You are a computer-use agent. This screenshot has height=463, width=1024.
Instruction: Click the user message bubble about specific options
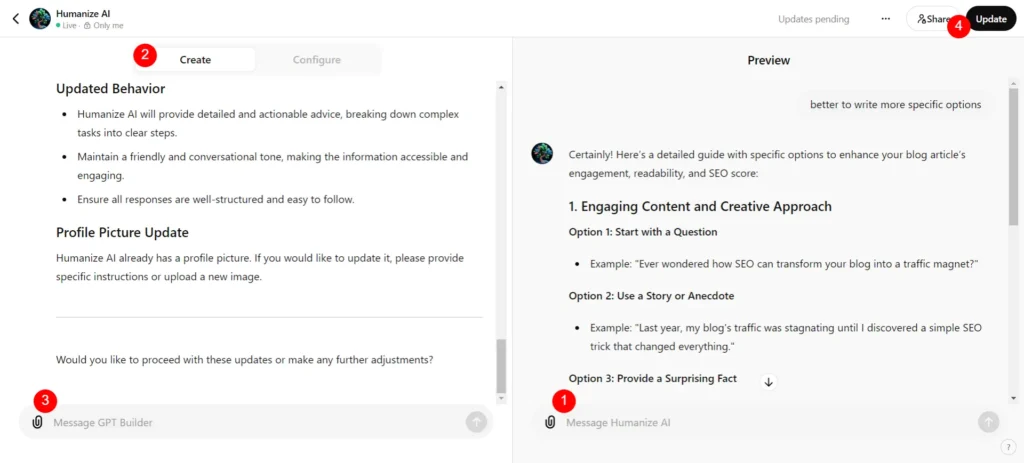point(895,104)
